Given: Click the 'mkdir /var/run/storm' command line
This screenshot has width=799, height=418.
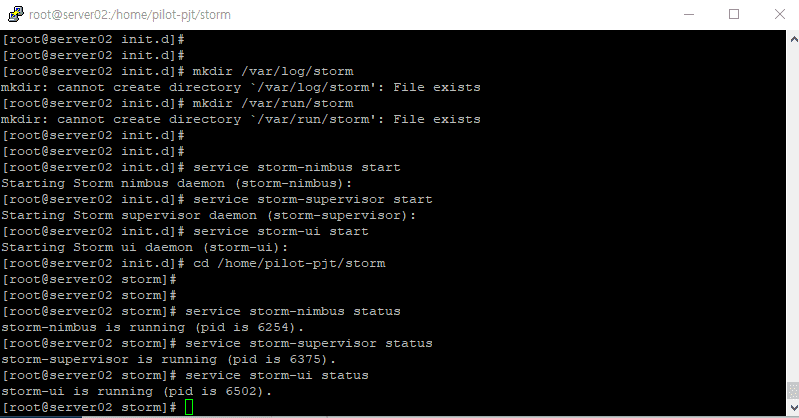Looking at the screenshot, I should click(x=177, y=103).
